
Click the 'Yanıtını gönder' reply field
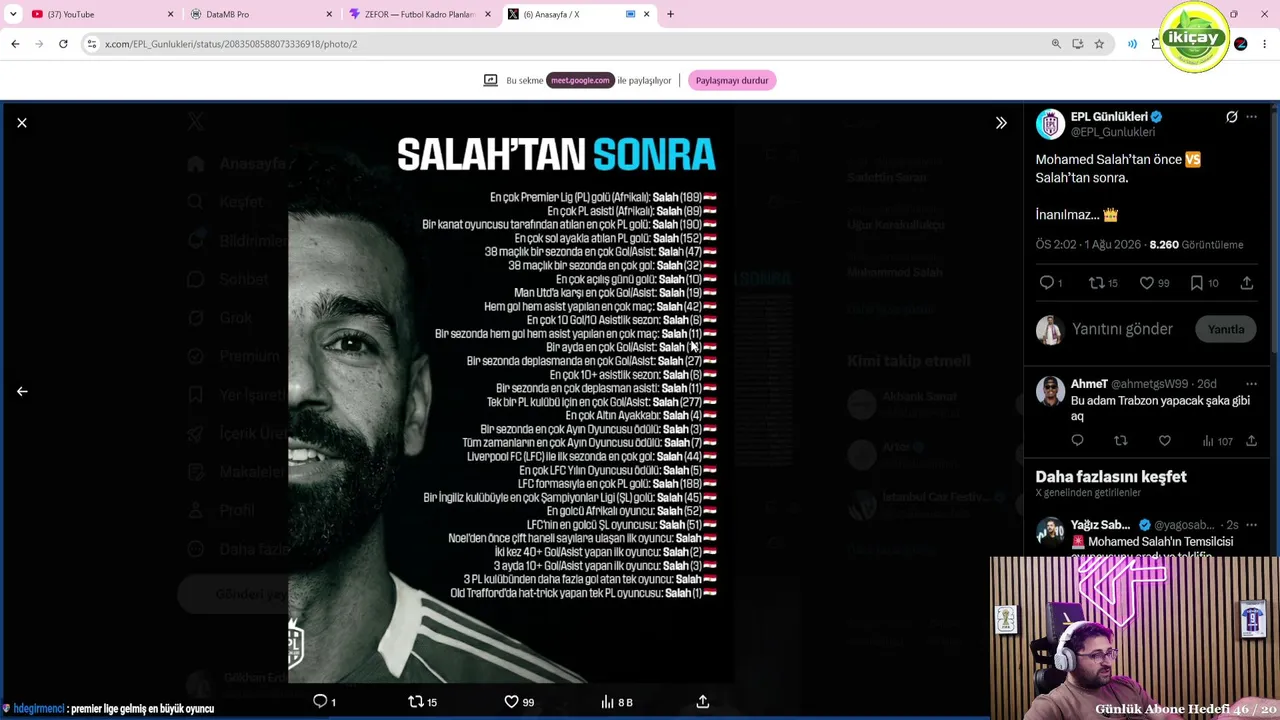(1122, 329)
